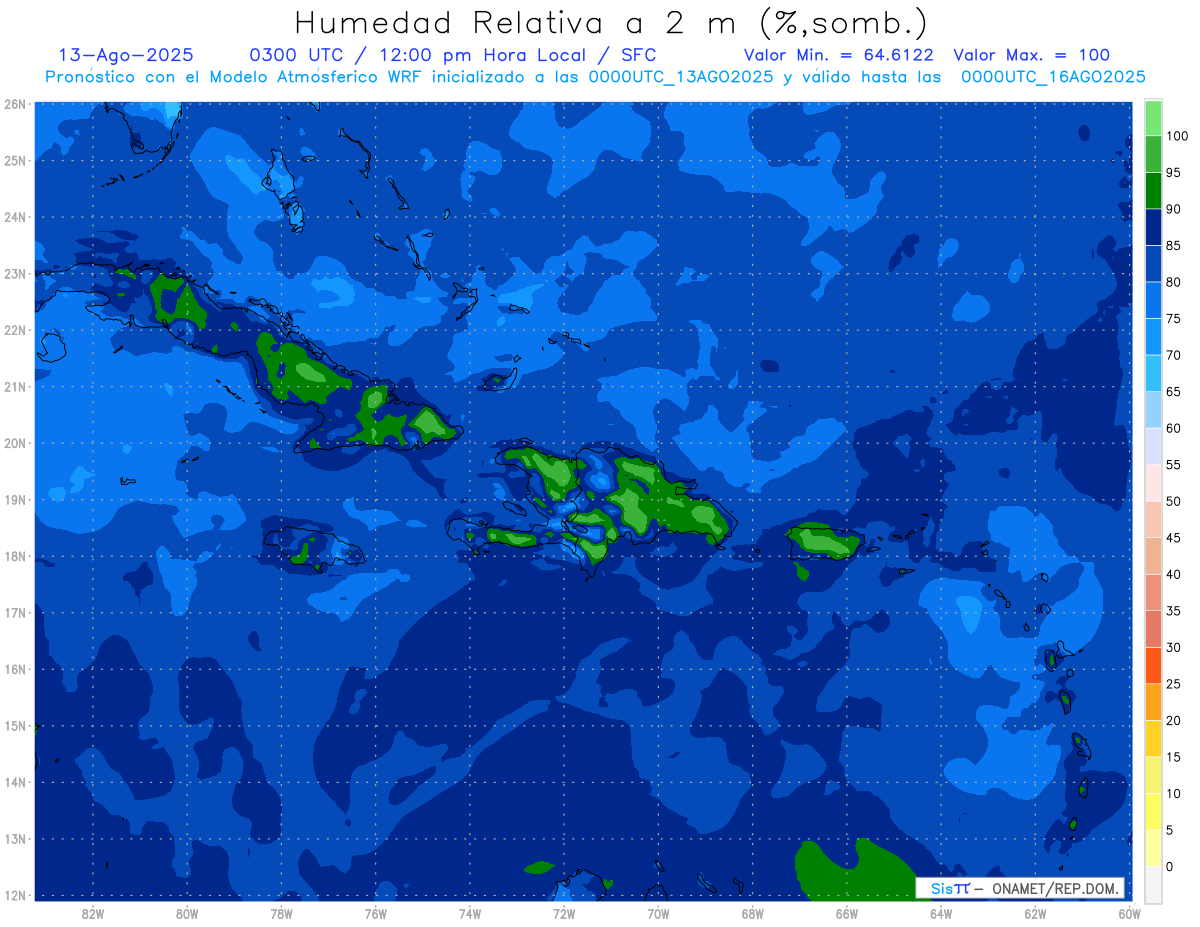Viewport: 1200px width, 927px height.
Task: Click the golden yellow color bar segment between 15 and 20
Action: [x=1152, y=738]
